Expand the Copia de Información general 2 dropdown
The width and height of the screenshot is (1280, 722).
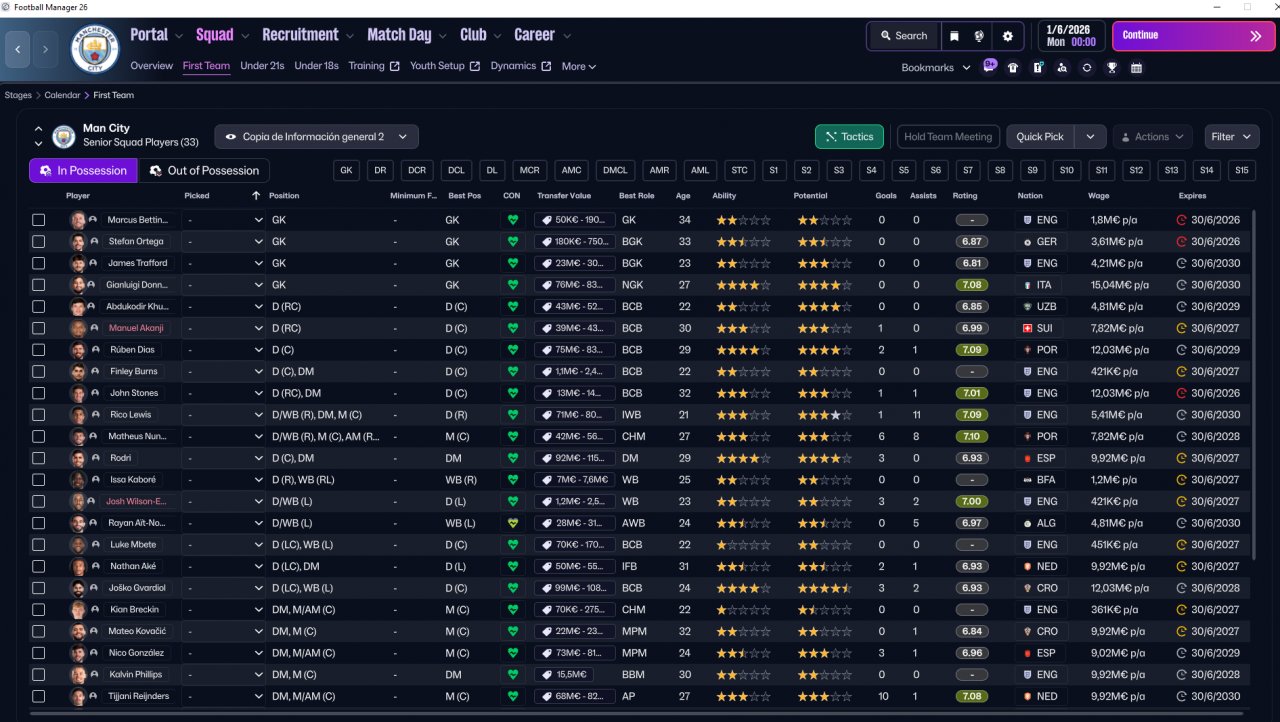click(316, 137)
